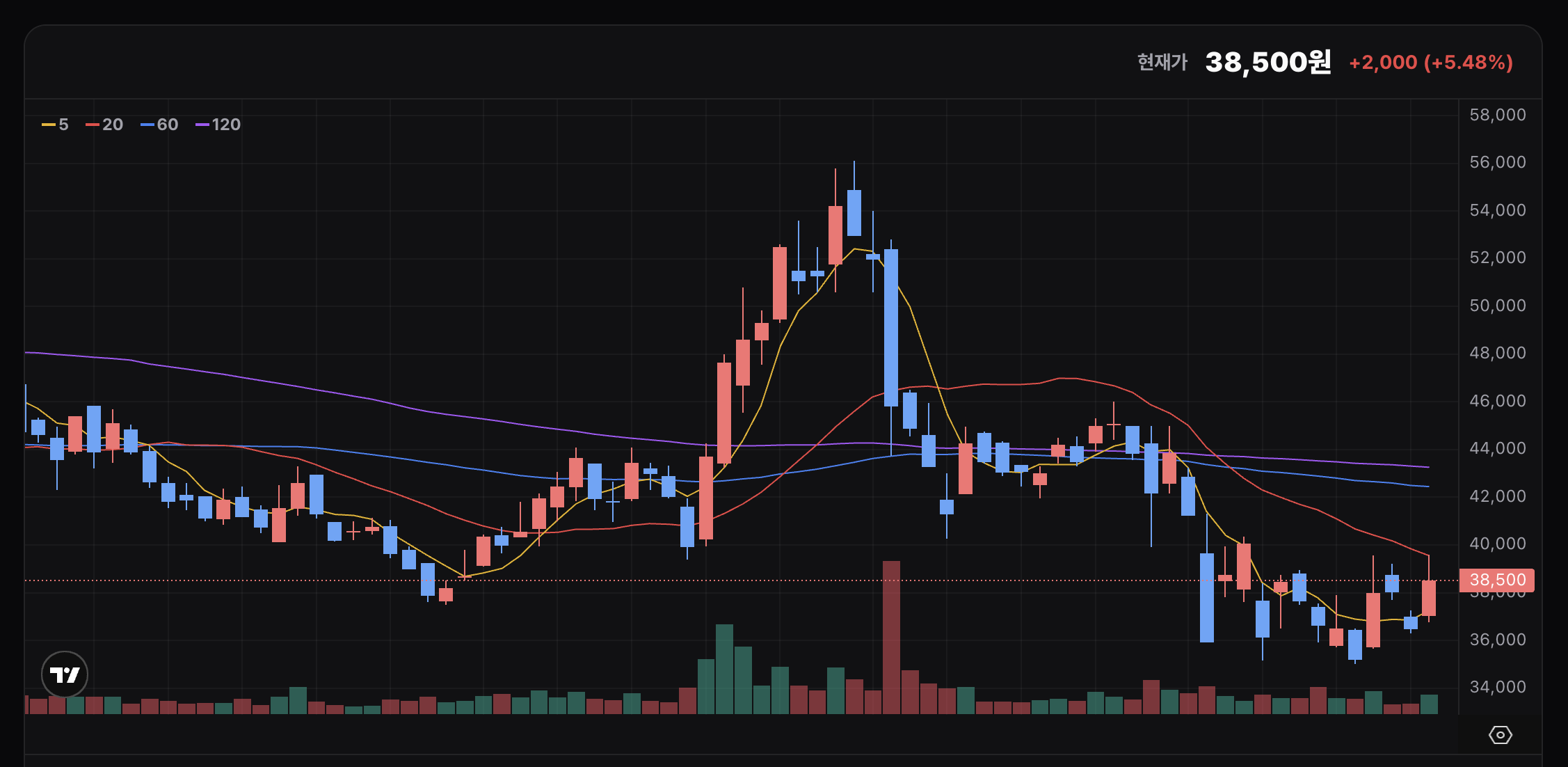Select the tallest green volume bar
Viewport: 1568px width, 767px height.
point(724,668)
